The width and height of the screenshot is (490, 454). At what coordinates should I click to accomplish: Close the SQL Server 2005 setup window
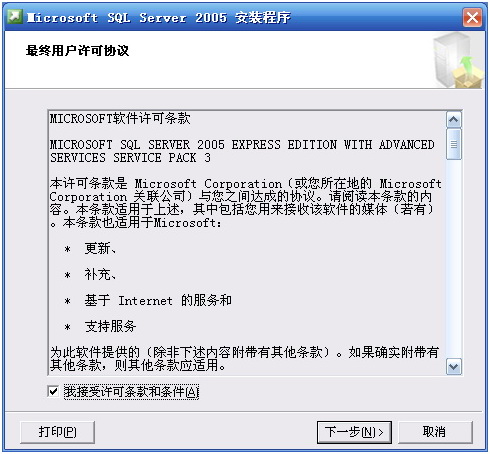(x=472, y=17)
